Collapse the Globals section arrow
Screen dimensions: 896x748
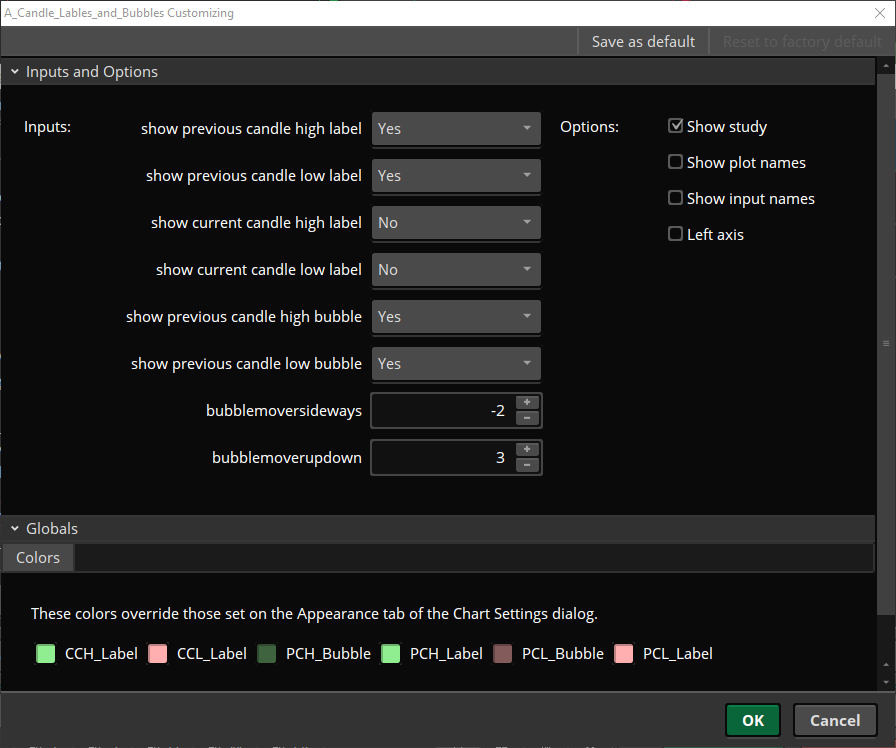(15, 529)
